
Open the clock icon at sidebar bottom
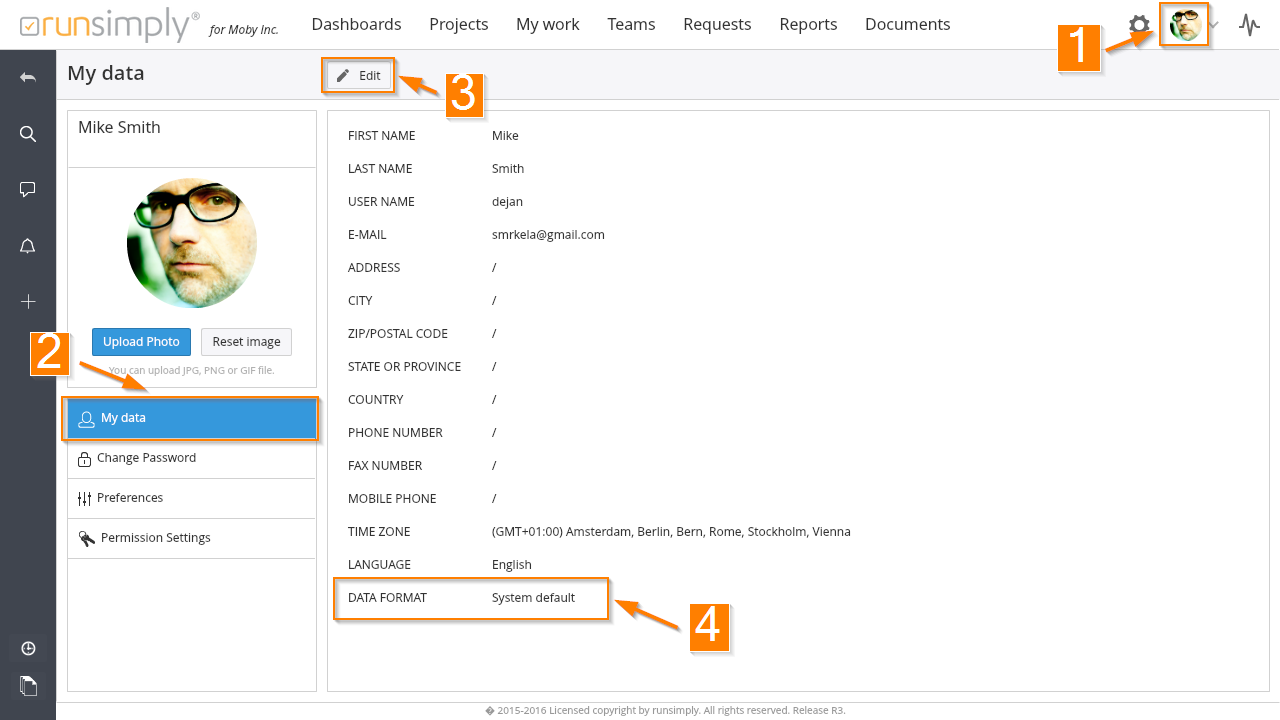pyautogui.click(x=28, y=648)
